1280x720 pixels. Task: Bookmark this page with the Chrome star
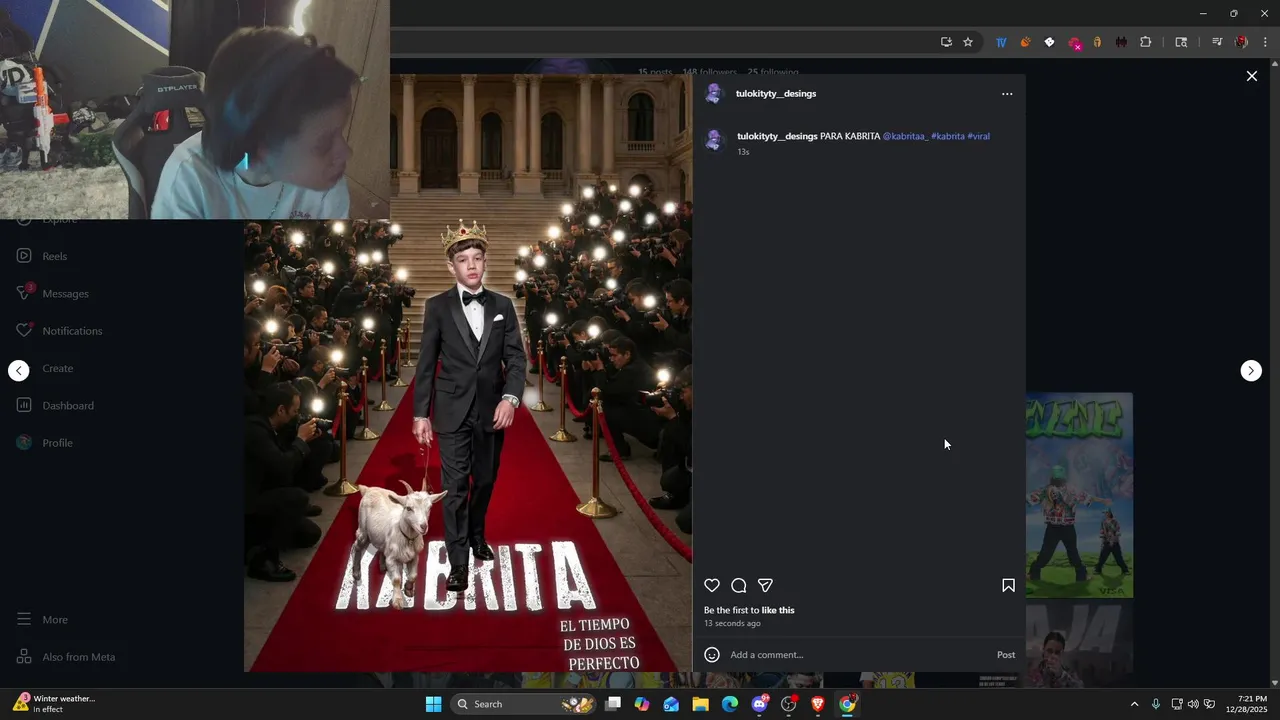coord(968,42)
